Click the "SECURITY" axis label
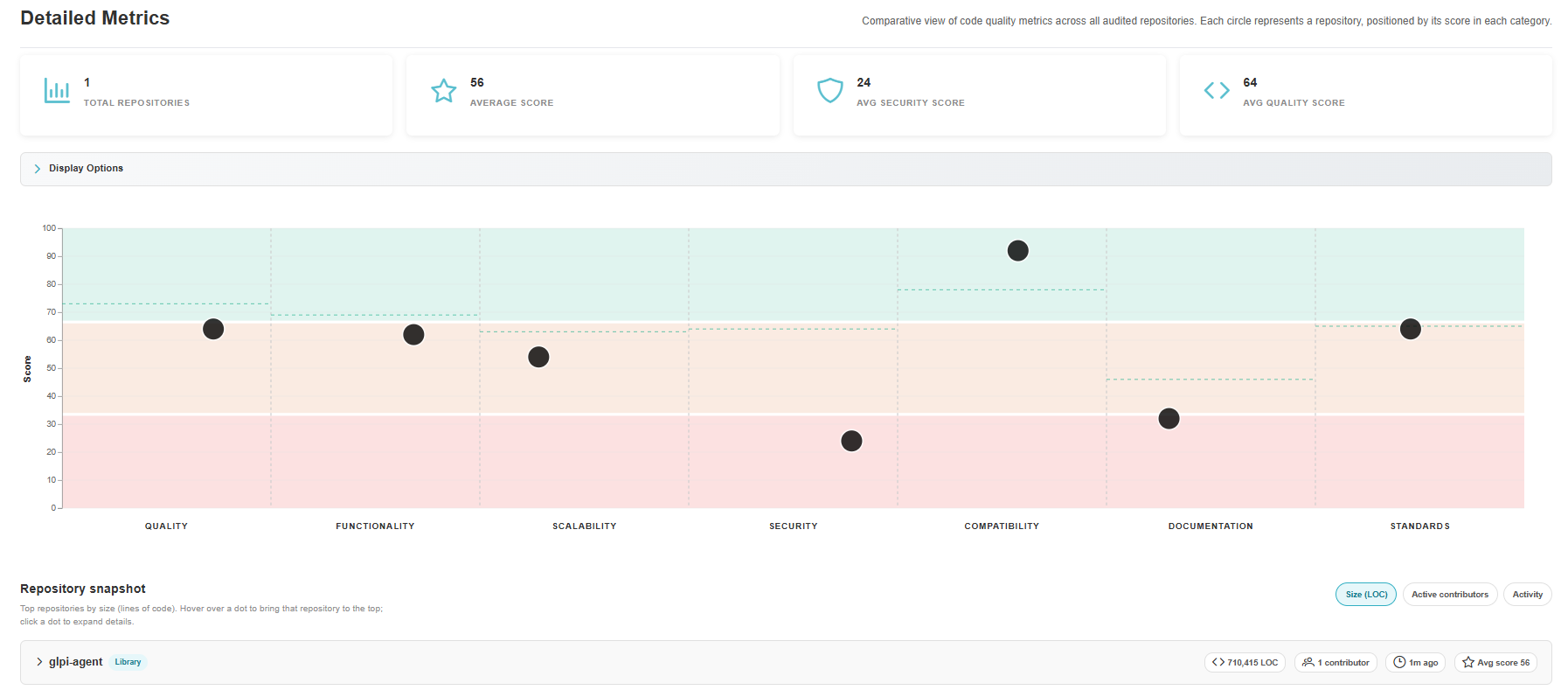This screenshot has height=697, width=1568. (794, 526)
